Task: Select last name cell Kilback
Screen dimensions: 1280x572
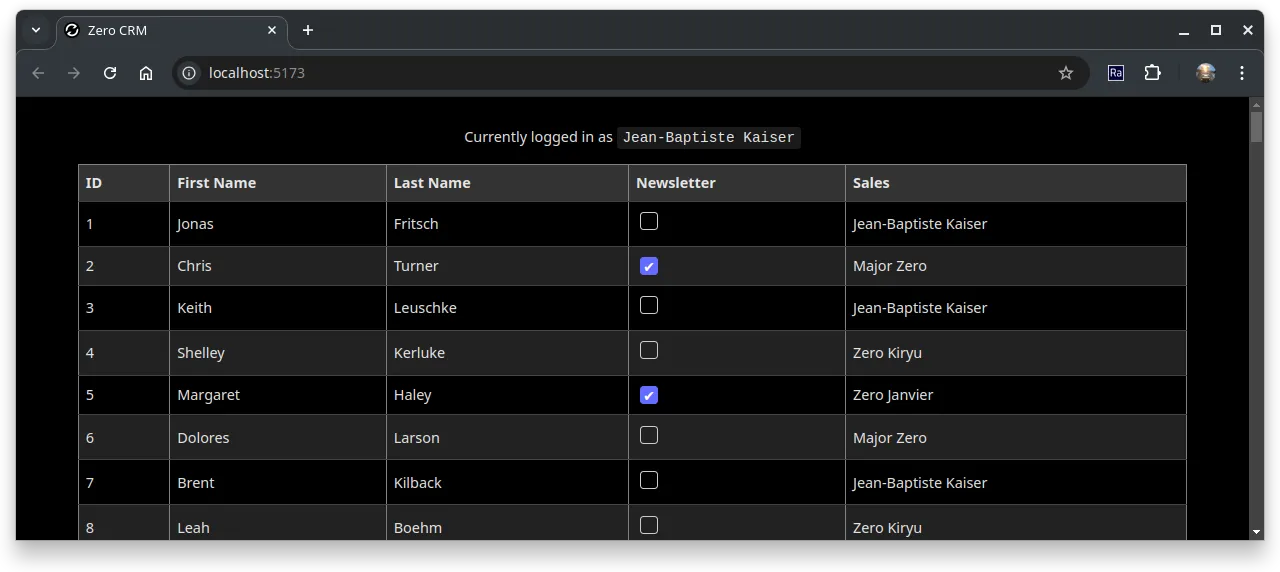Action: [x=507, y=483]
